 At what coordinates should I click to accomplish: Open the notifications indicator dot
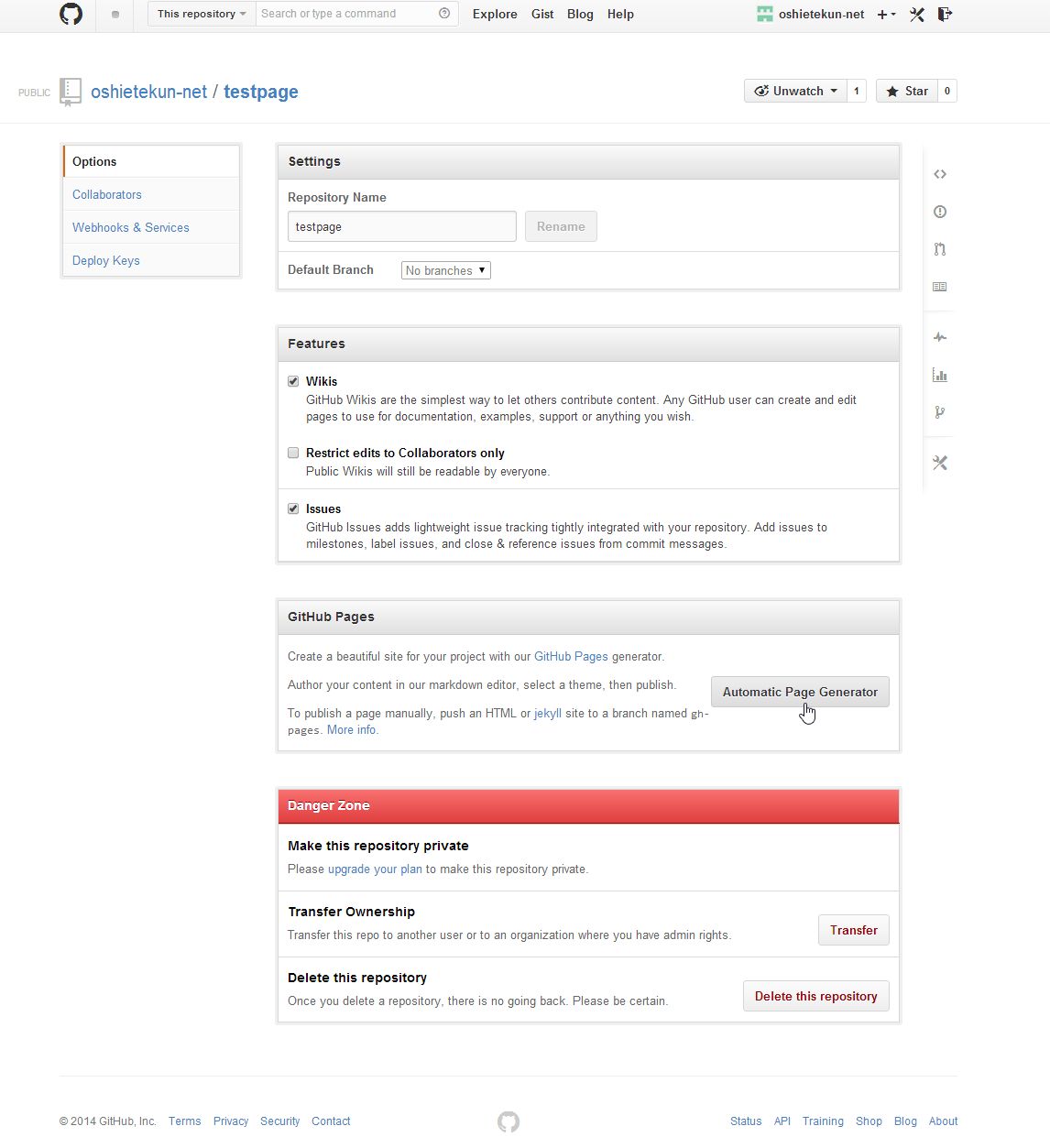(x=115, y=15)
